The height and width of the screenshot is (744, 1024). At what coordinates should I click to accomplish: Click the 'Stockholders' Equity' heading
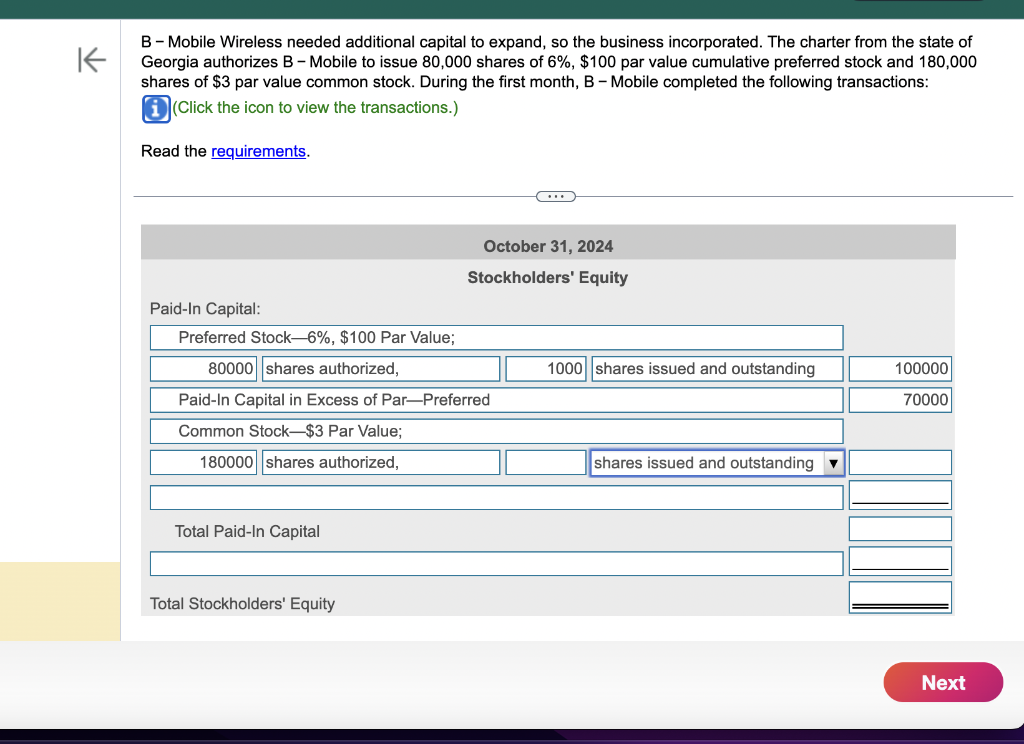coord(547,278)
